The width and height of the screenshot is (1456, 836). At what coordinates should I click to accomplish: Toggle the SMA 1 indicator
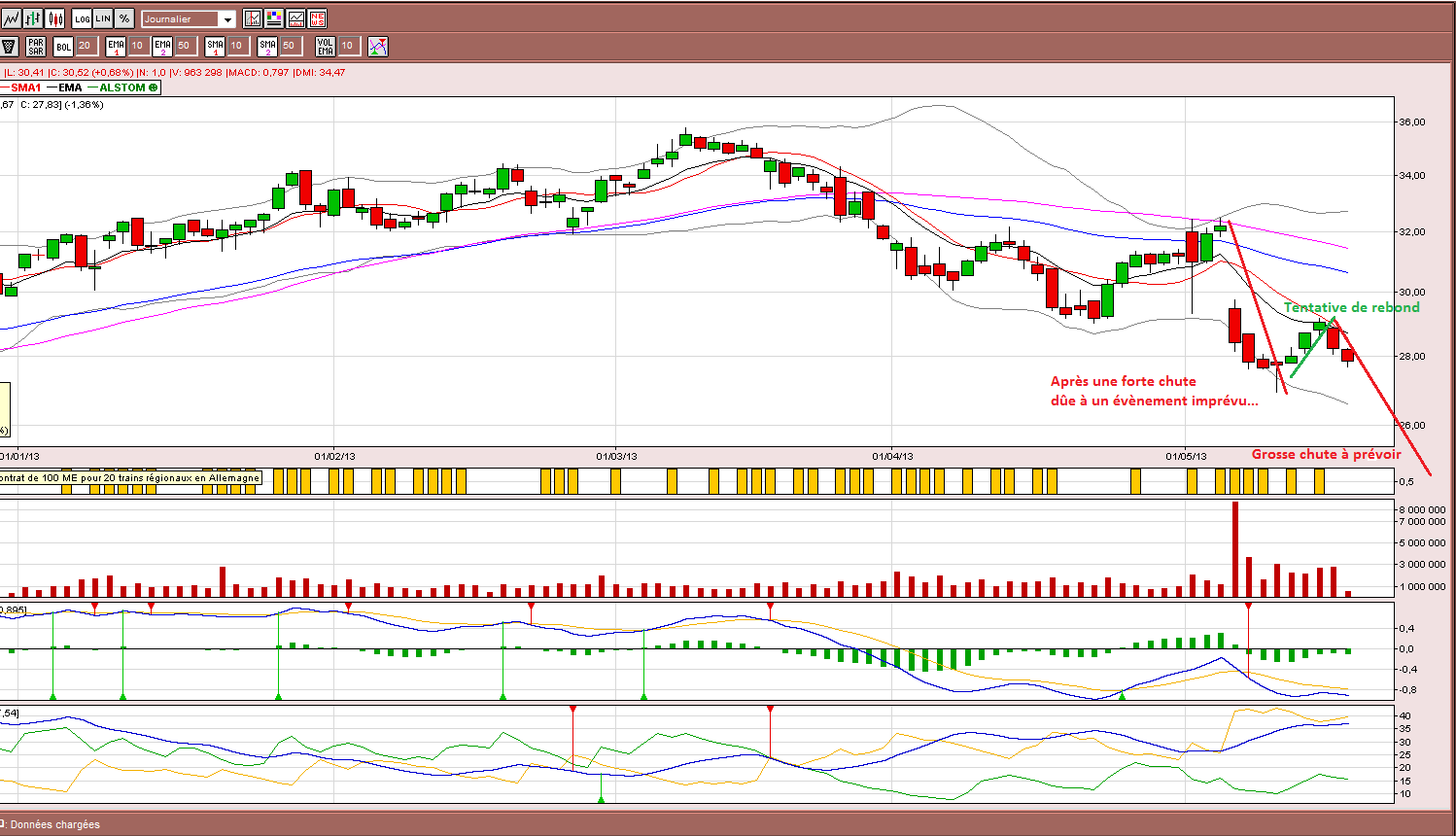coord(215,46)
